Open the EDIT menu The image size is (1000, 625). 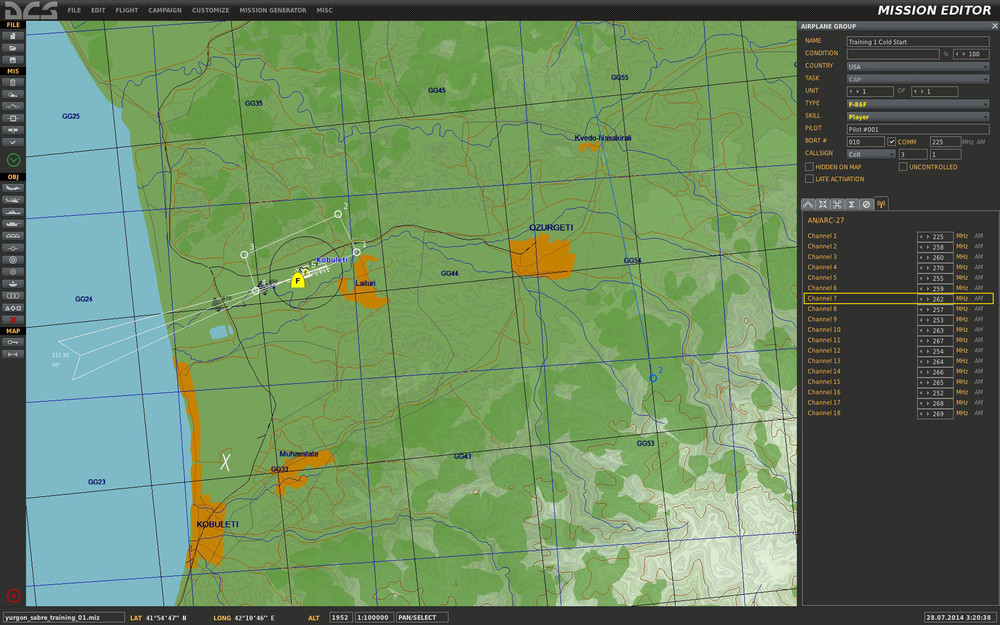pos(98,10)
